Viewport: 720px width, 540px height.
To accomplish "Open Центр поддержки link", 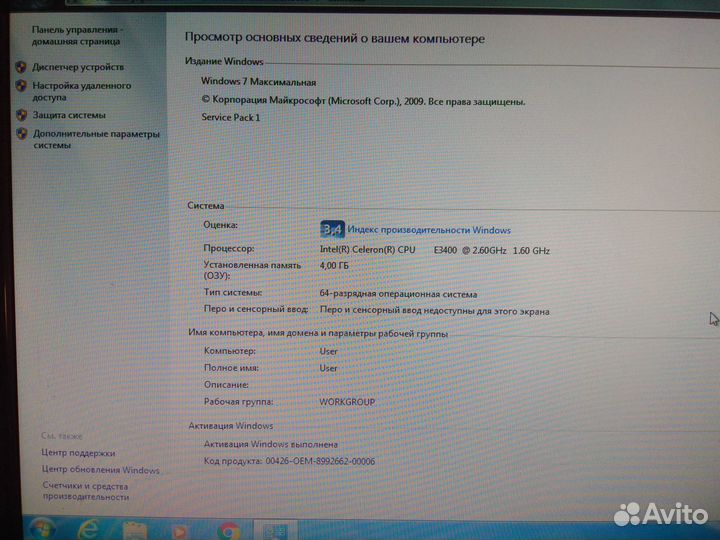I will (78, 453).
